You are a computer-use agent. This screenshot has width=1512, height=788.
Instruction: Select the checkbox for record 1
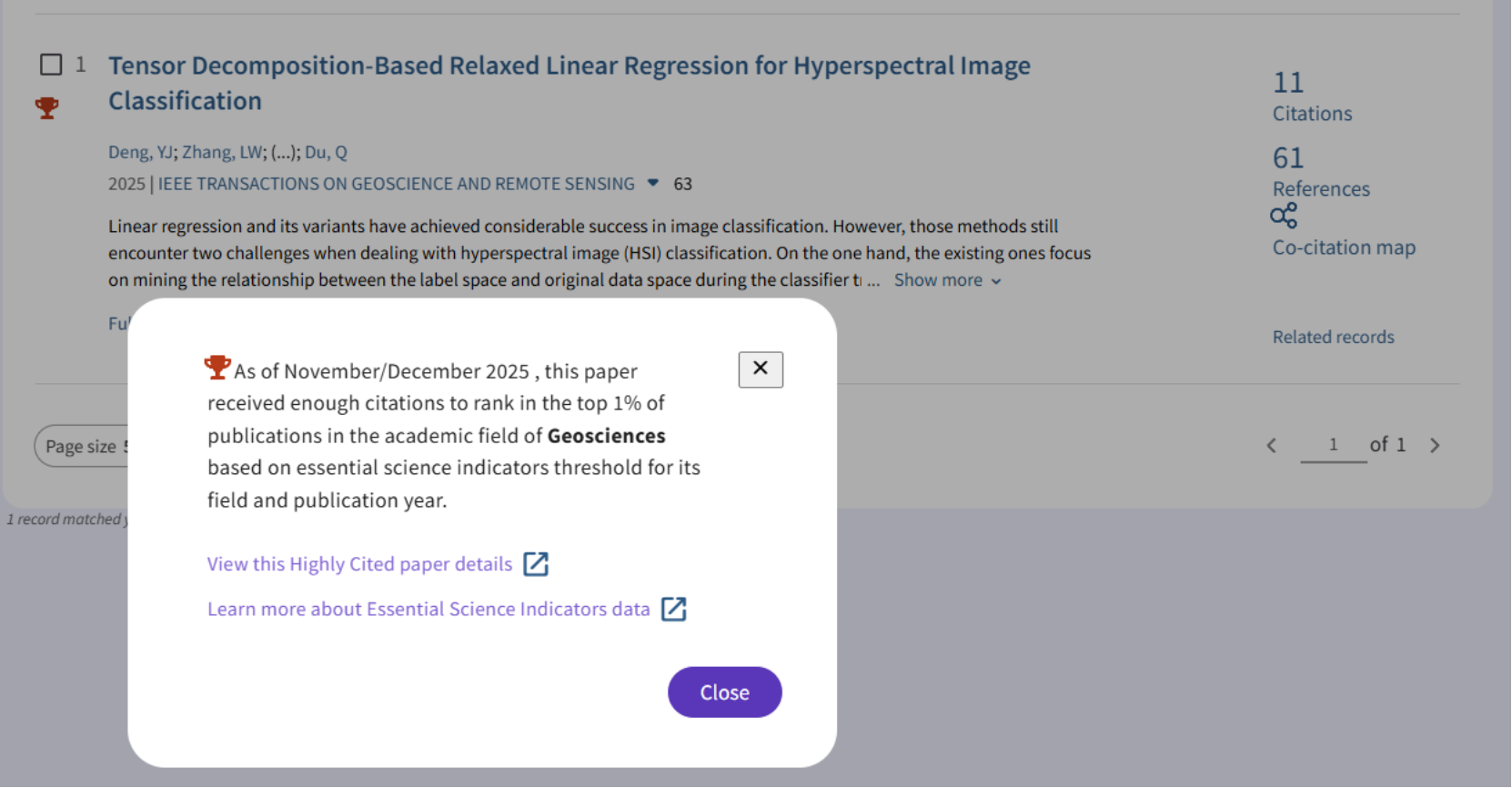coord(51,65)
